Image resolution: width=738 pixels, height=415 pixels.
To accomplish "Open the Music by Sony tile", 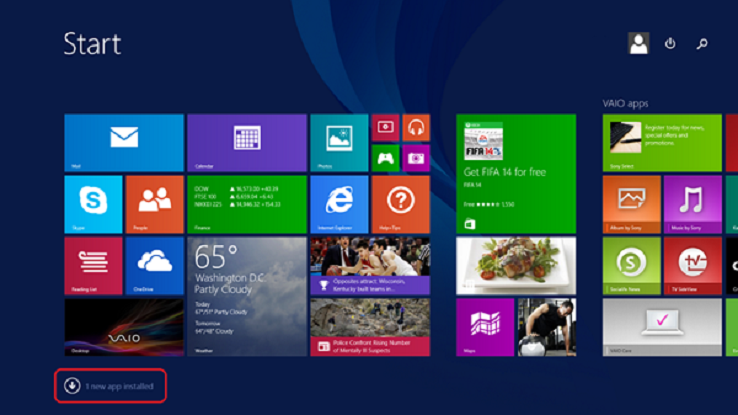I will (x=693, y=204).
